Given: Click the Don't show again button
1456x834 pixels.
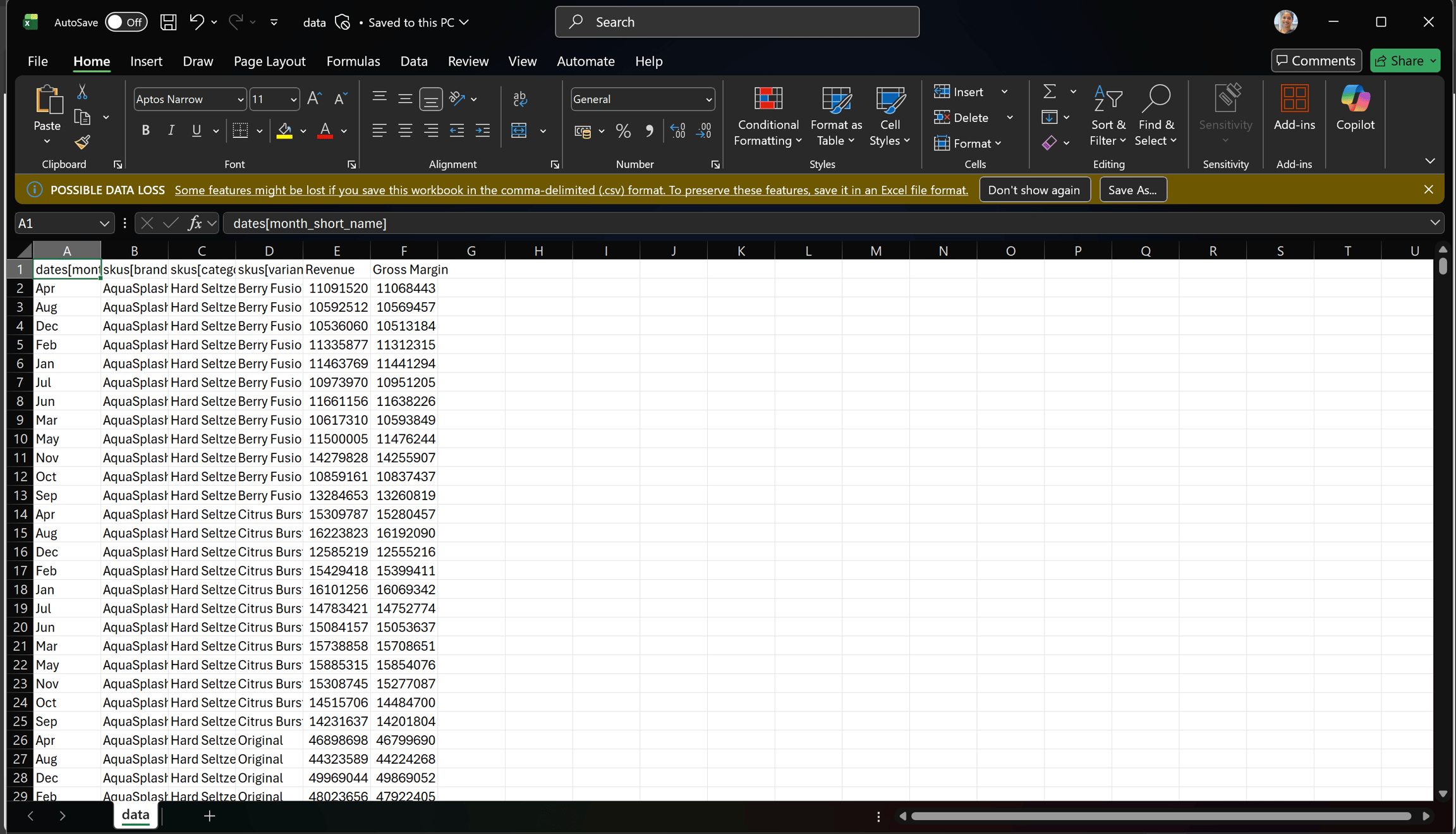Looking at the screenshot, I should [x=1034, y=190].
